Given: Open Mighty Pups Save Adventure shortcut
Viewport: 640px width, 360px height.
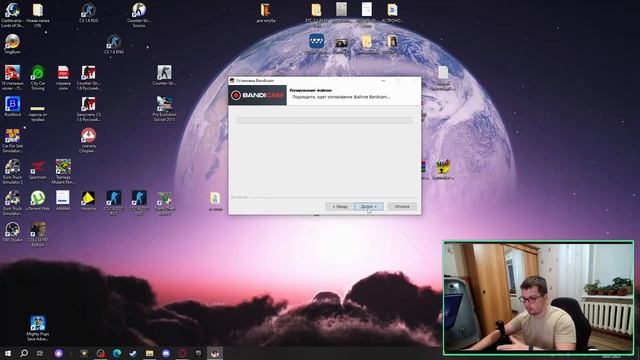Looking at the screenshot, I should pyautogui.click(x=38, y=328).
